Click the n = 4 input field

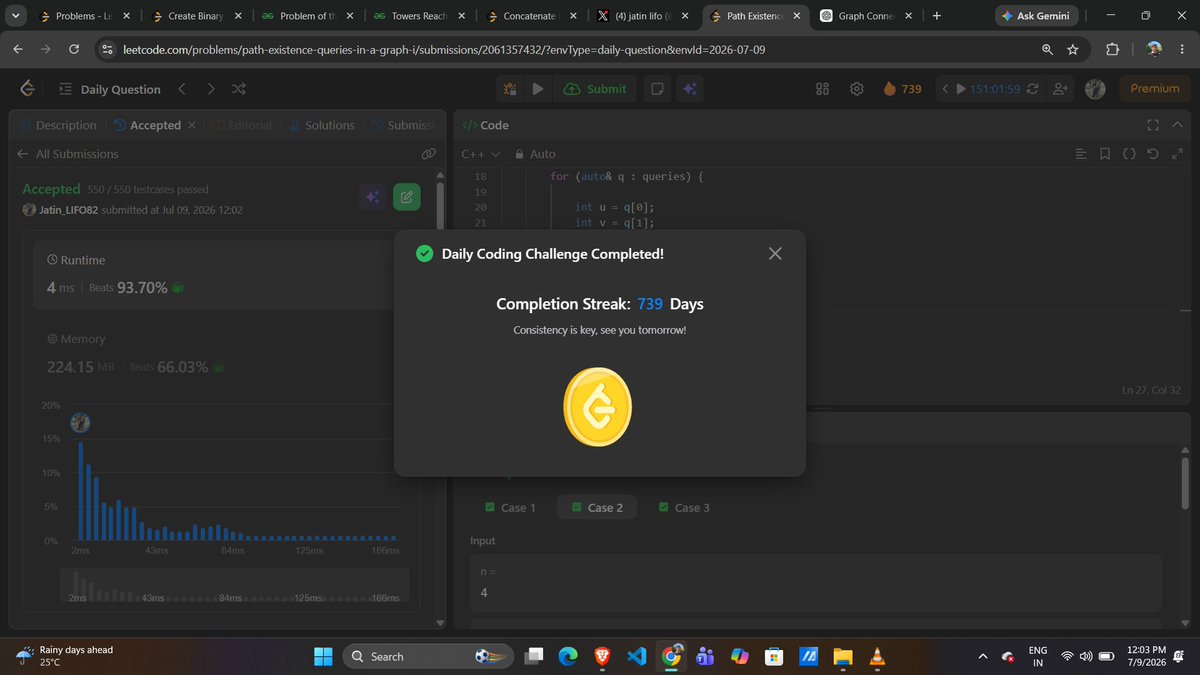[x=815, y=583]
